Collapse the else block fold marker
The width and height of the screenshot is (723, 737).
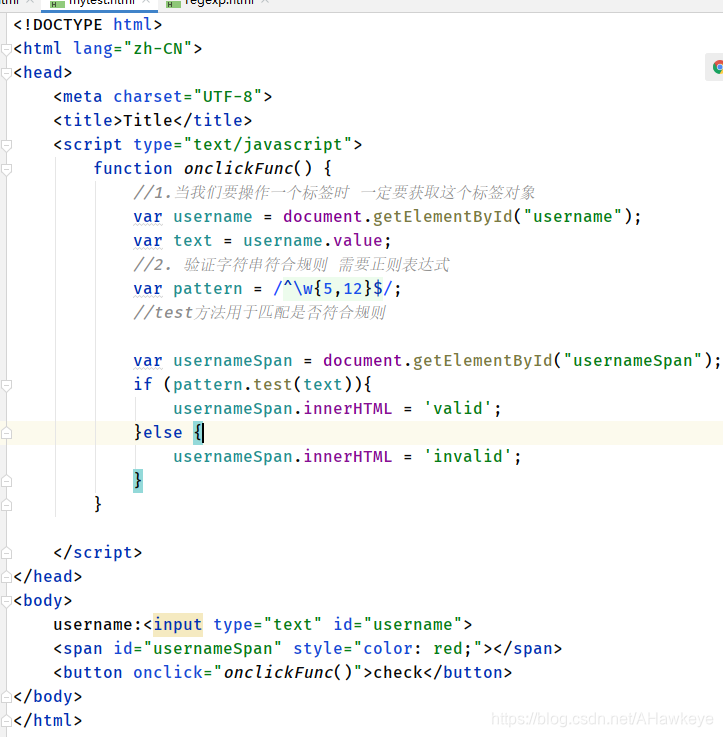coord(6,433)
